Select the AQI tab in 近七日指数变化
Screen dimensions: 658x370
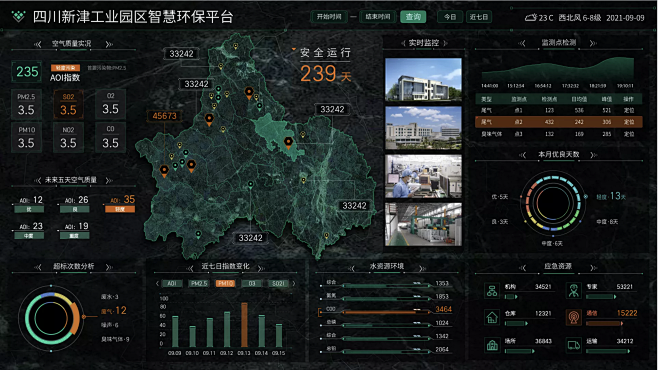(x=172, y=284)
